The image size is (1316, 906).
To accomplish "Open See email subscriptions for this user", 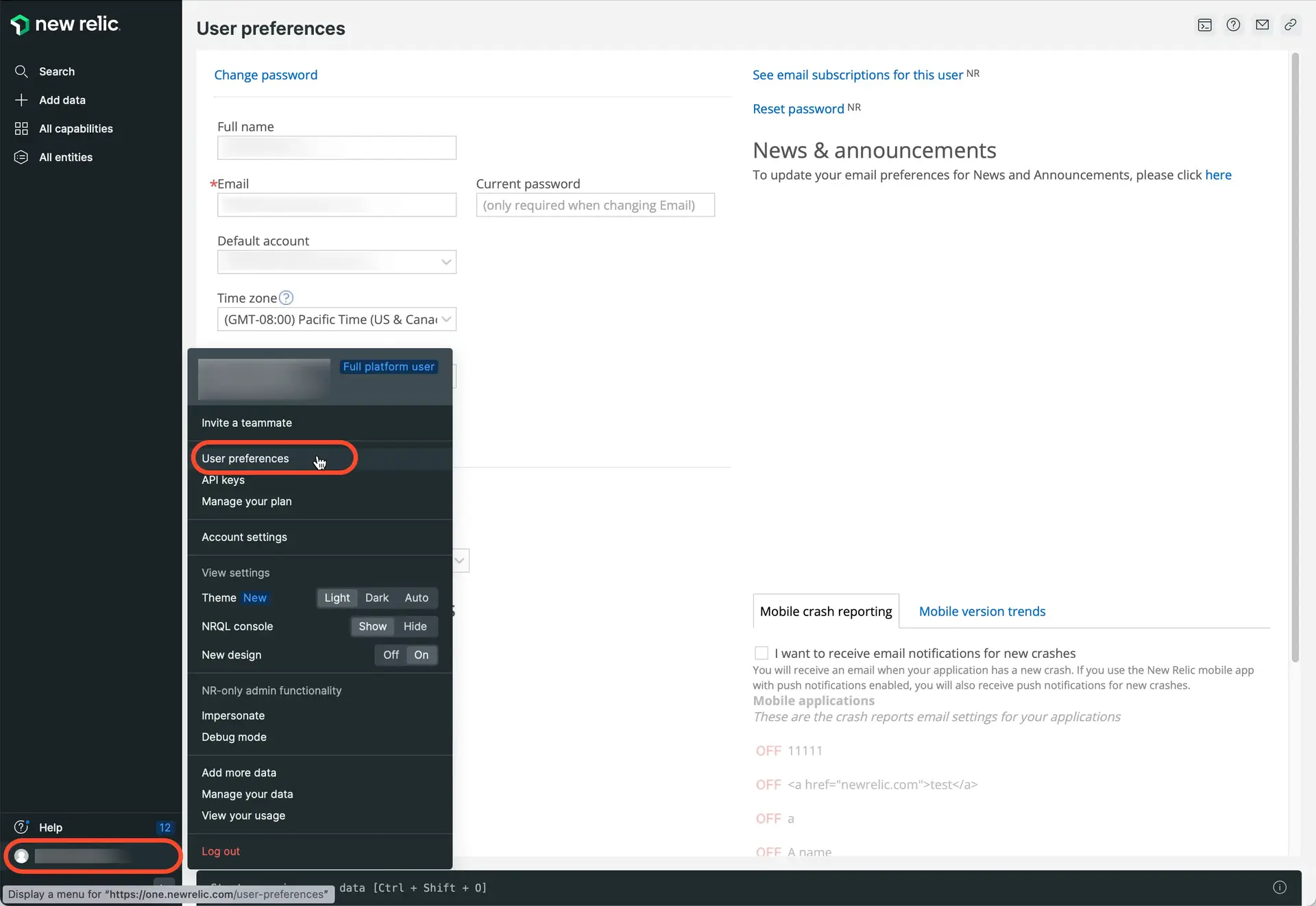I will (x=858, y=75).
